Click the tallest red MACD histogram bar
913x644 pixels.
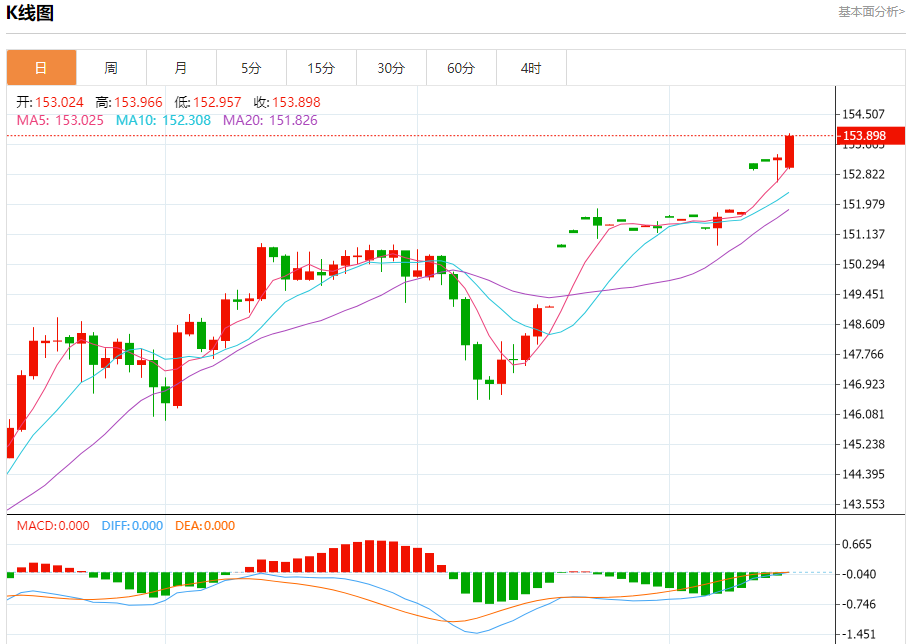tap(370, 557)
